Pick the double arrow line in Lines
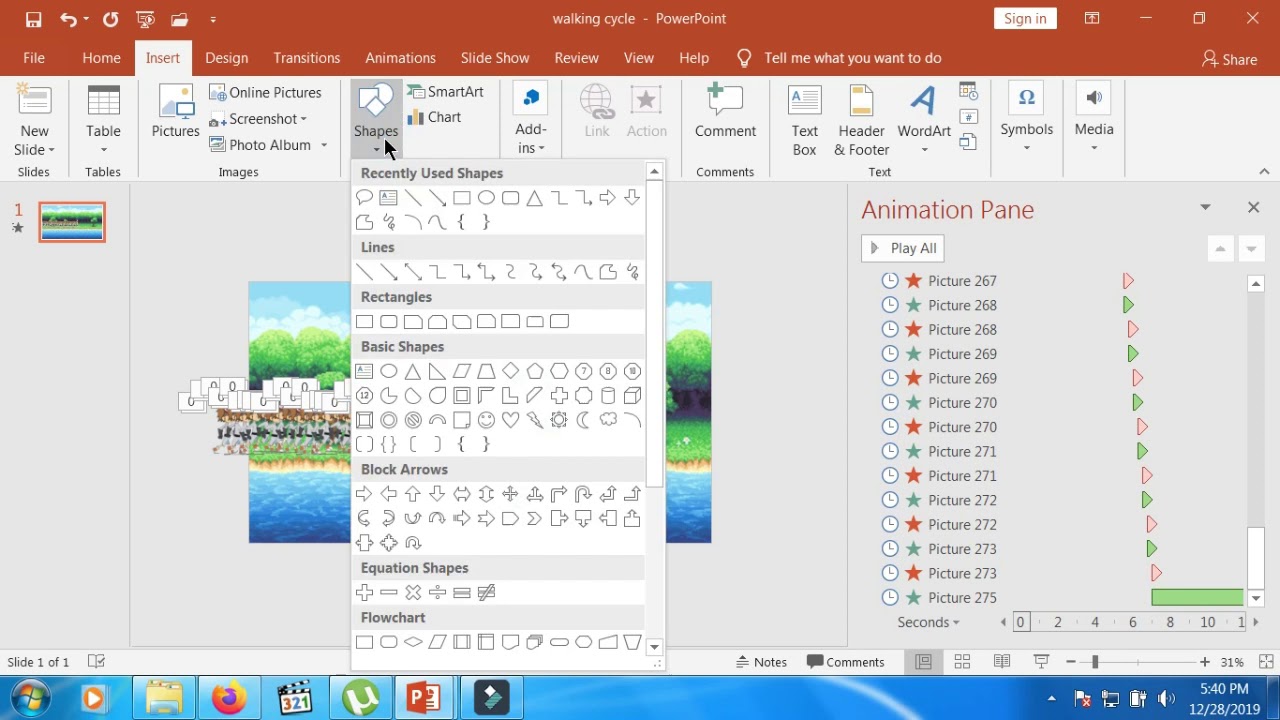The height and width of the screenshot is (720, 1280). (413, 272)
